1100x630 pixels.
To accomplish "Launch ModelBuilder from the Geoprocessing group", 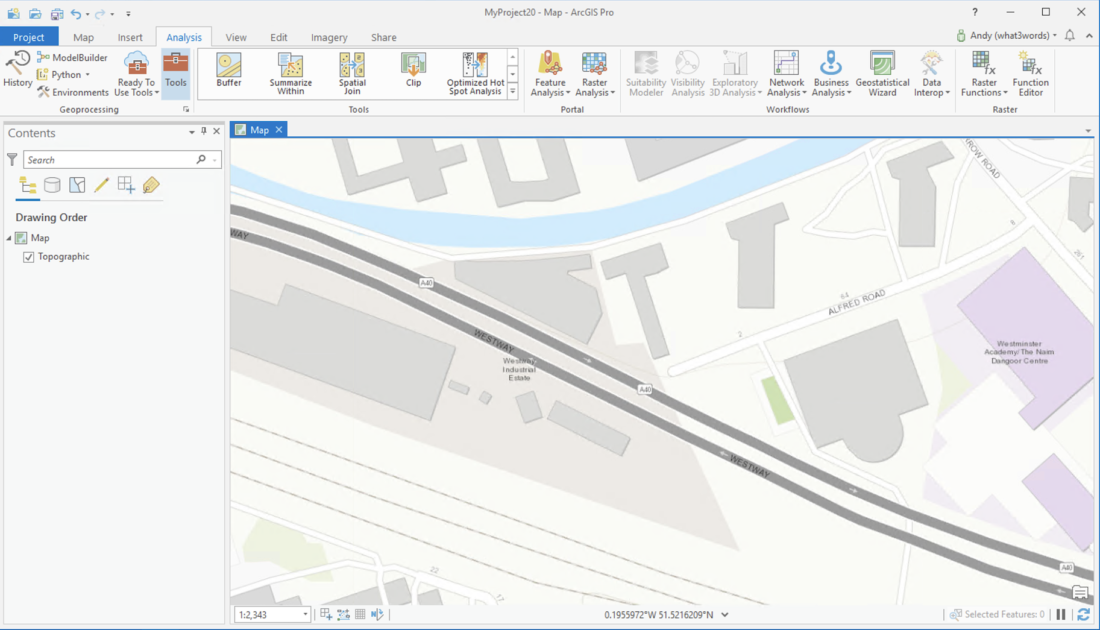I will pyautogui.click(x=73, y=58).
